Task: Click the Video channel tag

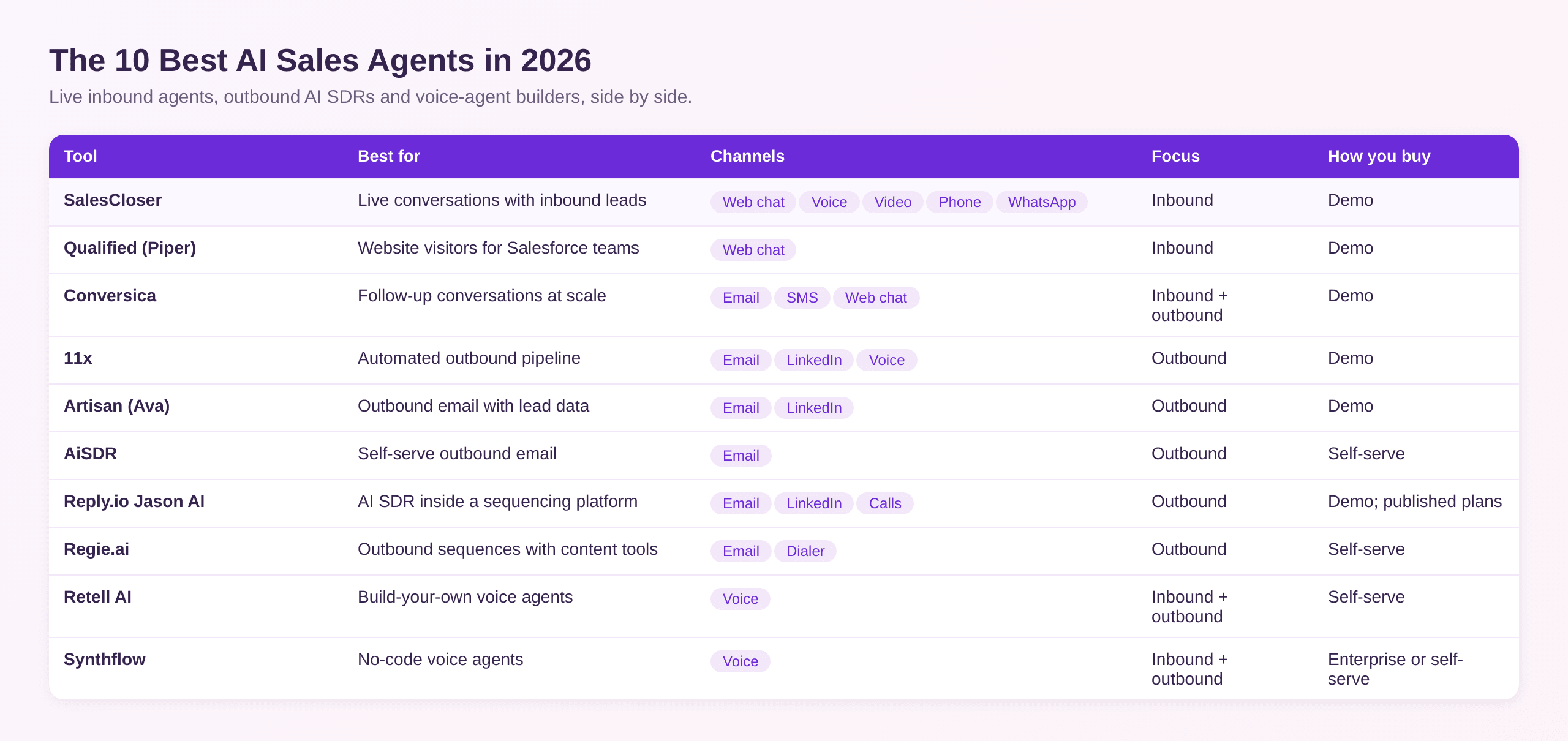Action: click(892, 202)
